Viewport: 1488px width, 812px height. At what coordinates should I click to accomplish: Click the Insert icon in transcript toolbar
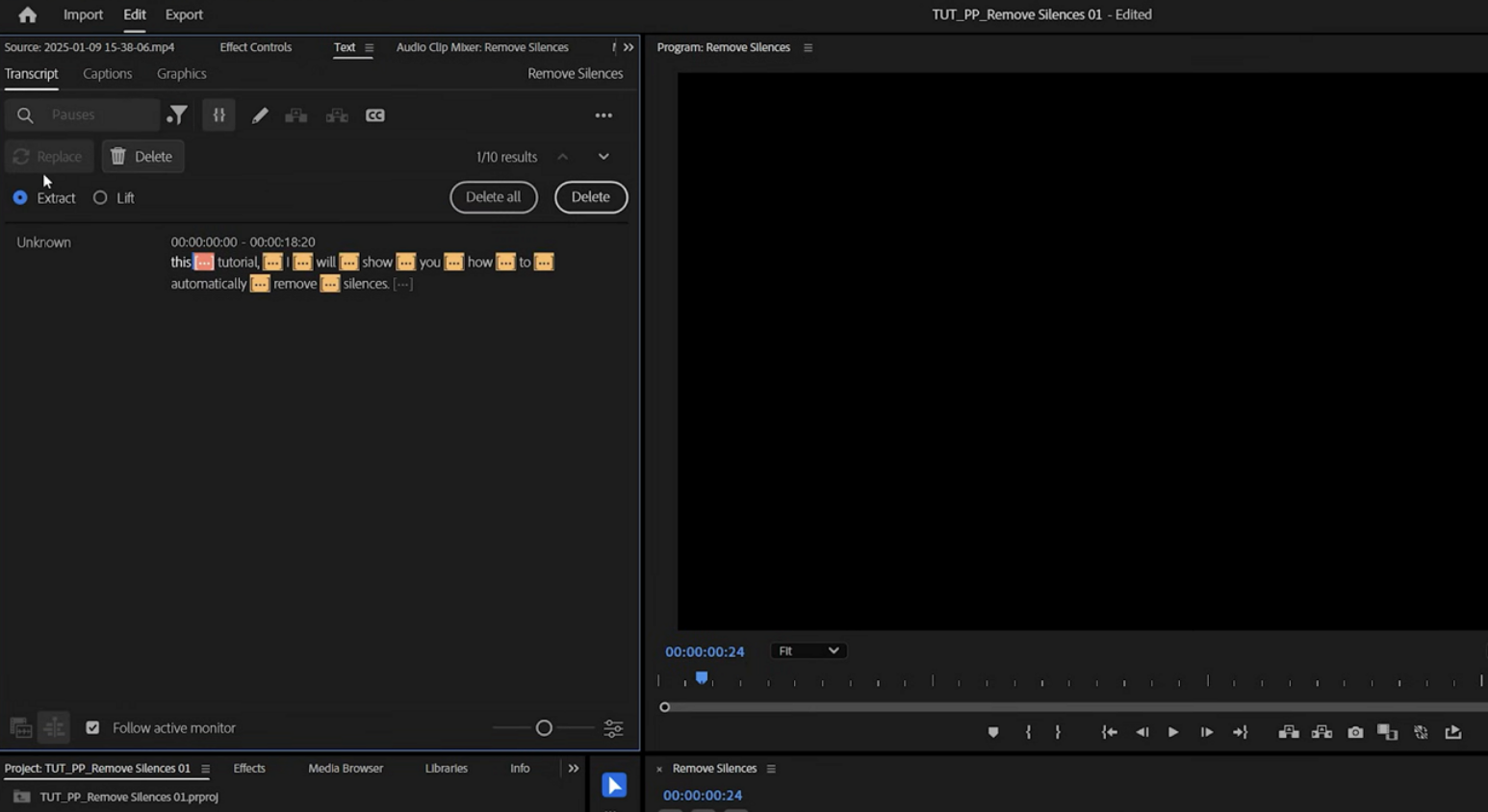296,115
